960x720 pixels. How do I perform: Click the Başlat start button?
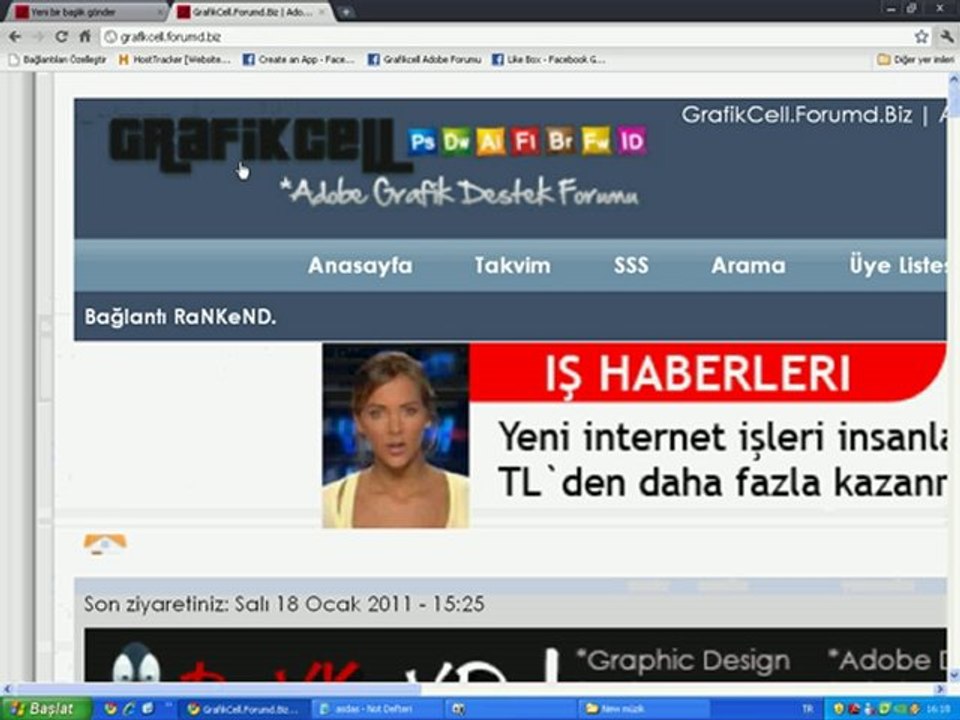click(x=46, y=709)
